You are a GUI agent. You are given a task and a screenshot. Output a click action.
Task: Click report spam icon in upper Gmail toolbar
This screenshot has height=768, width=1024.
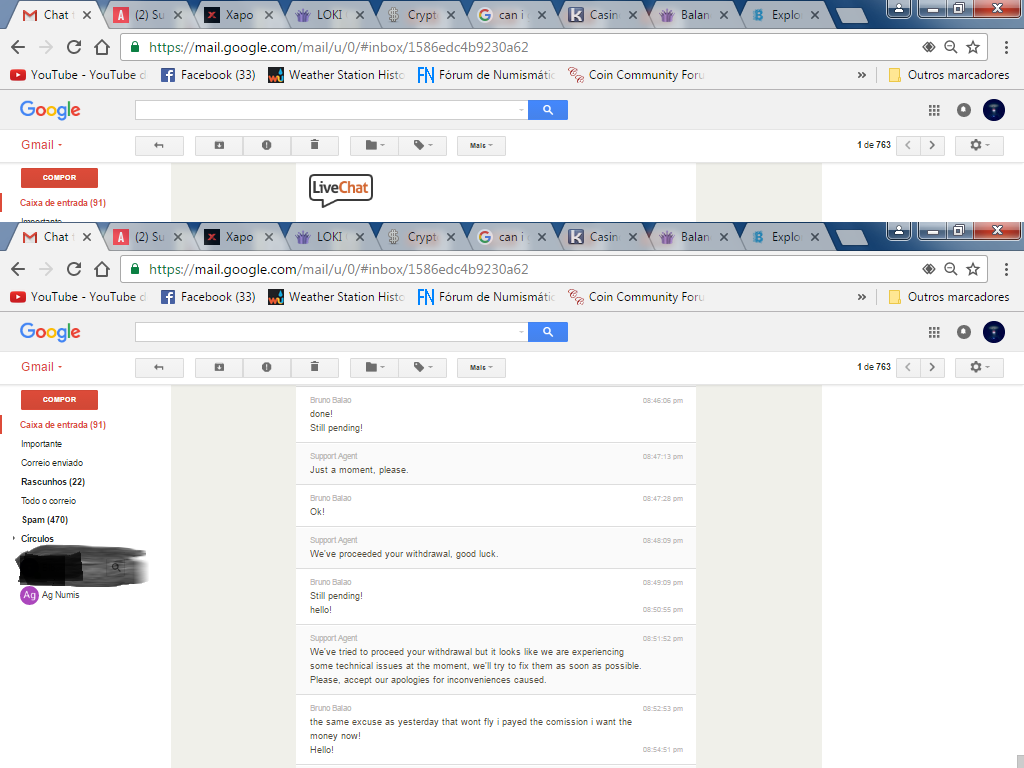tap(266, 145)
